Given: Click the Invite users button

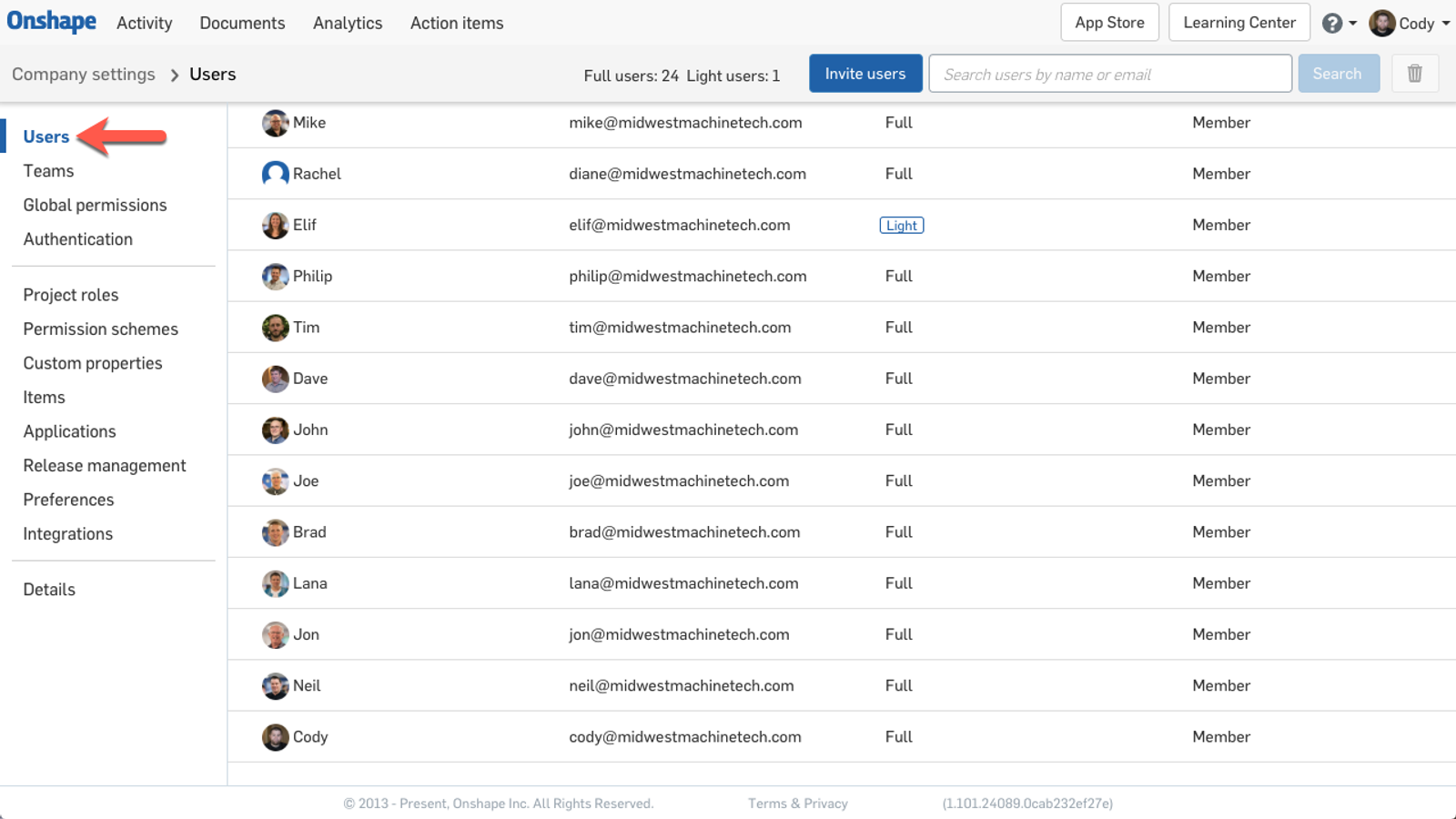Looking at the screenshot, I should pyautogui.click(x=864, y=73).
